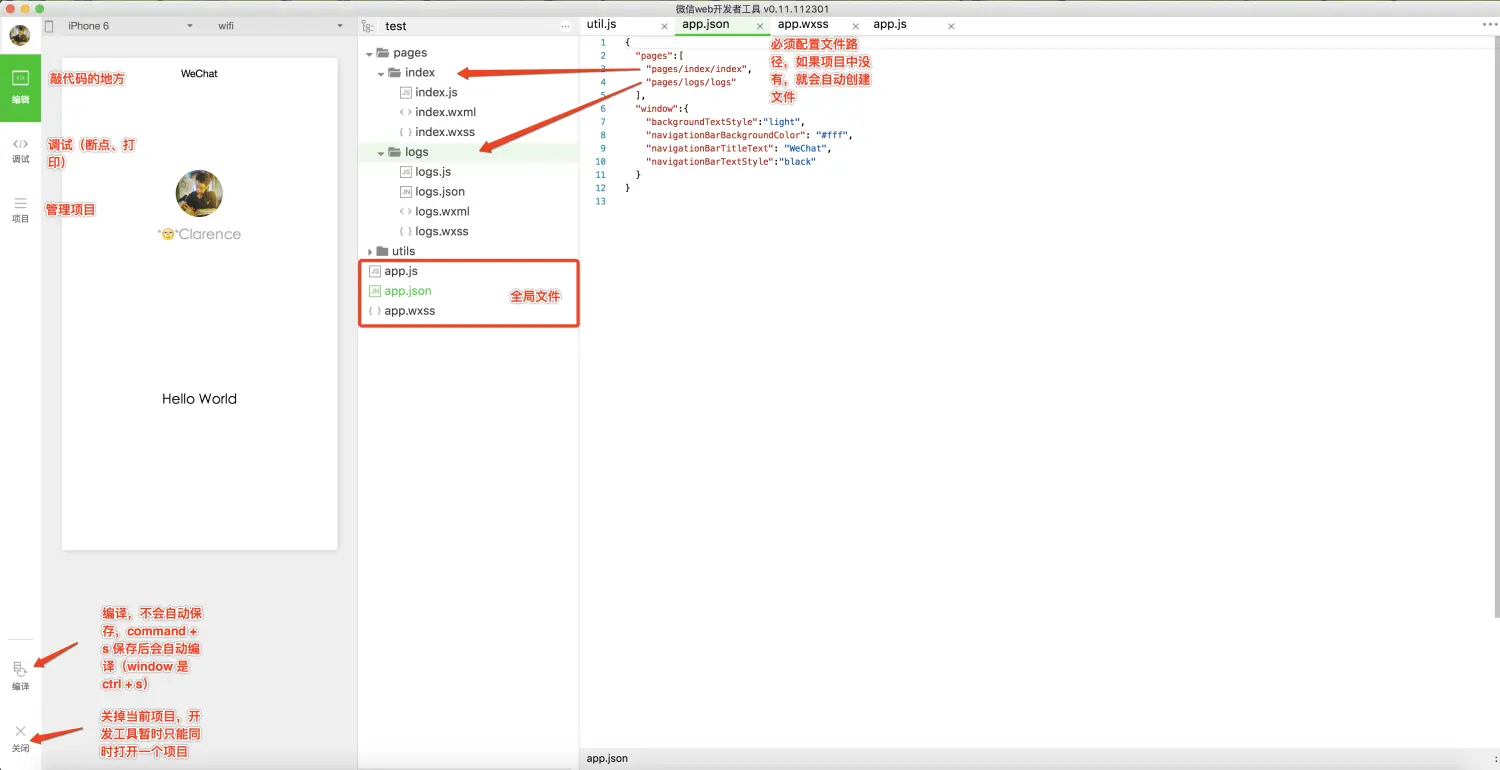Screen dimensions: 1500x770
Task: Open the iPhone 6 device dropdown
Action: click(130, 26)
